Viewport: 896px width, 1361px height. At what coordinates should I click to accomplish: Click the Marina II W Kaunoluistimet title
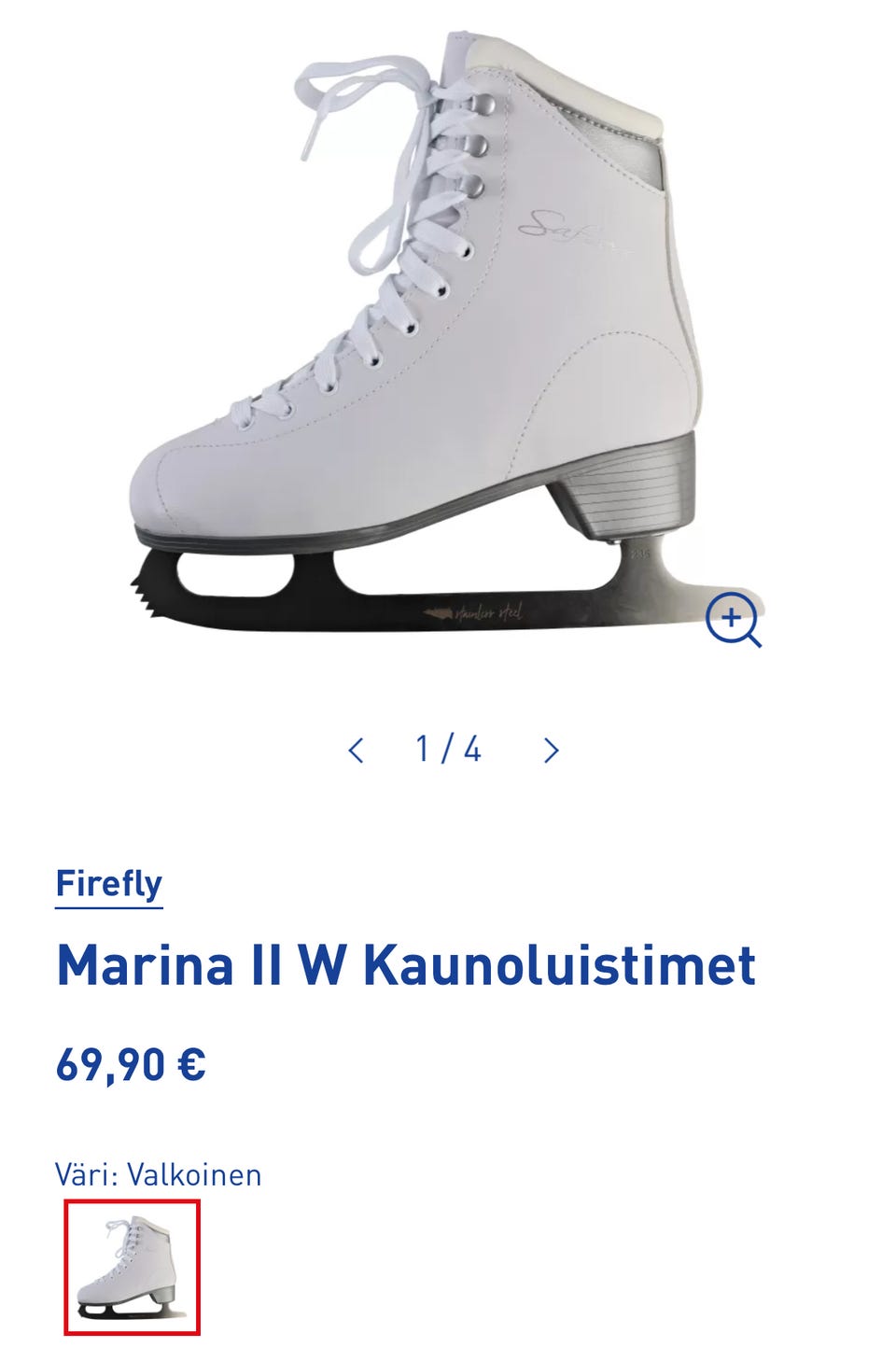click(405, 965)
